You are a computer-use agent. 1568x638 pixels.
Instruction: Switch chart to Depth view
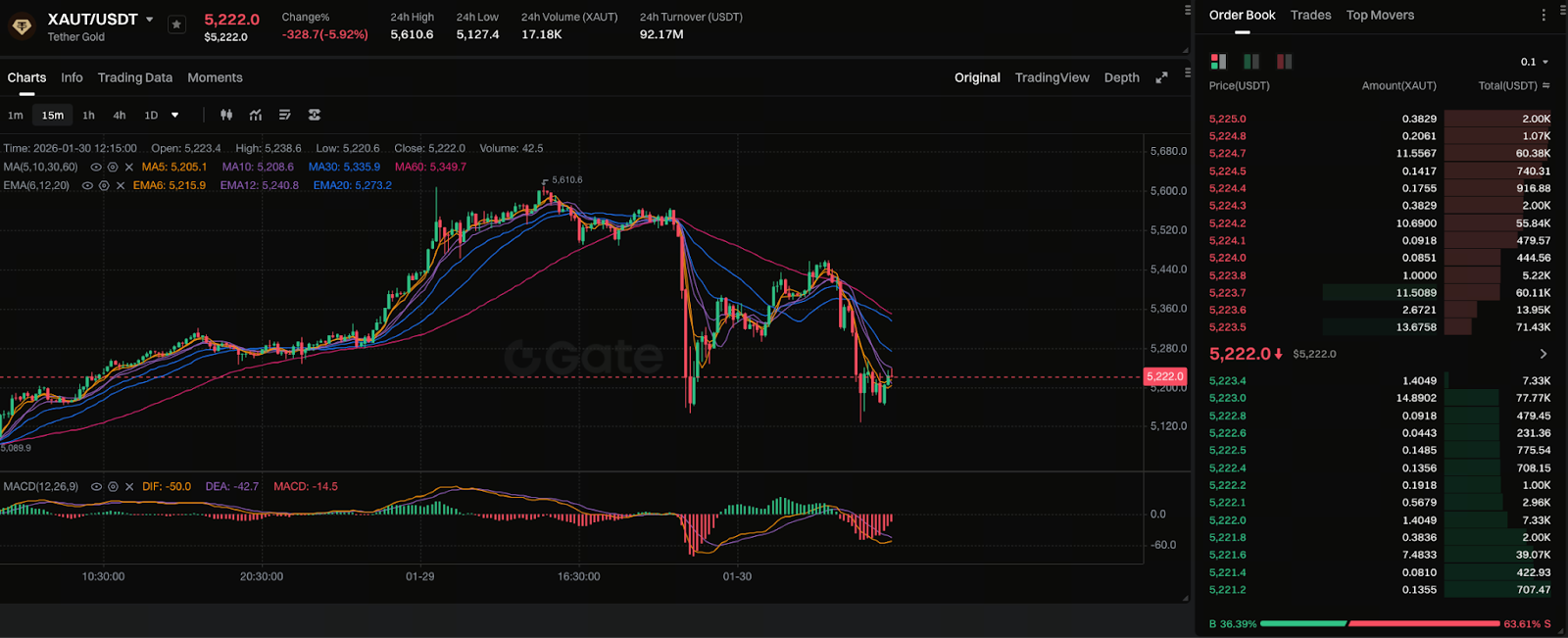(1121, 77)
